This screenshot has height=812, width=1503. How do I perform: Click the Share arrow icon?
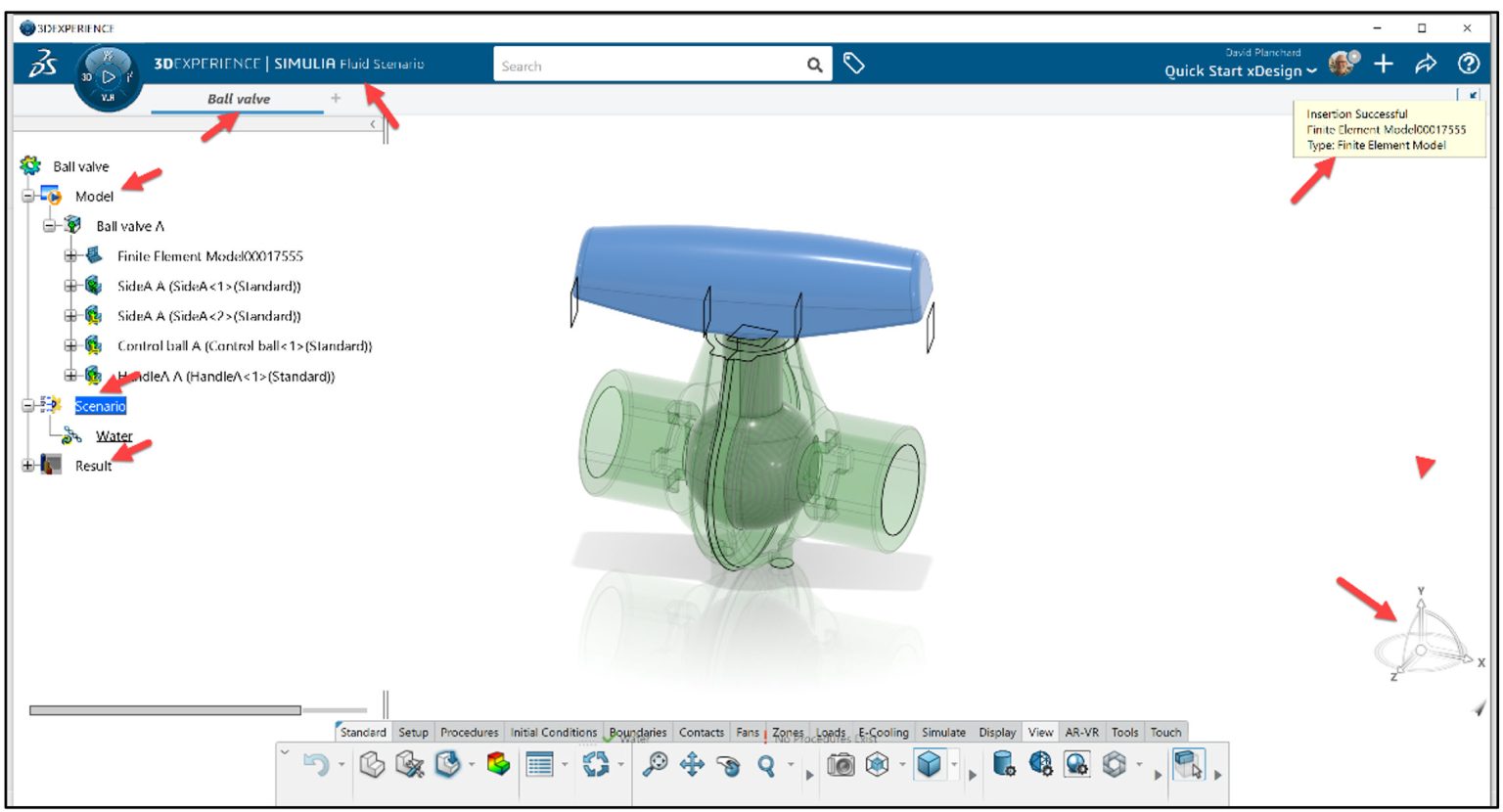(x=1426, y=64)
